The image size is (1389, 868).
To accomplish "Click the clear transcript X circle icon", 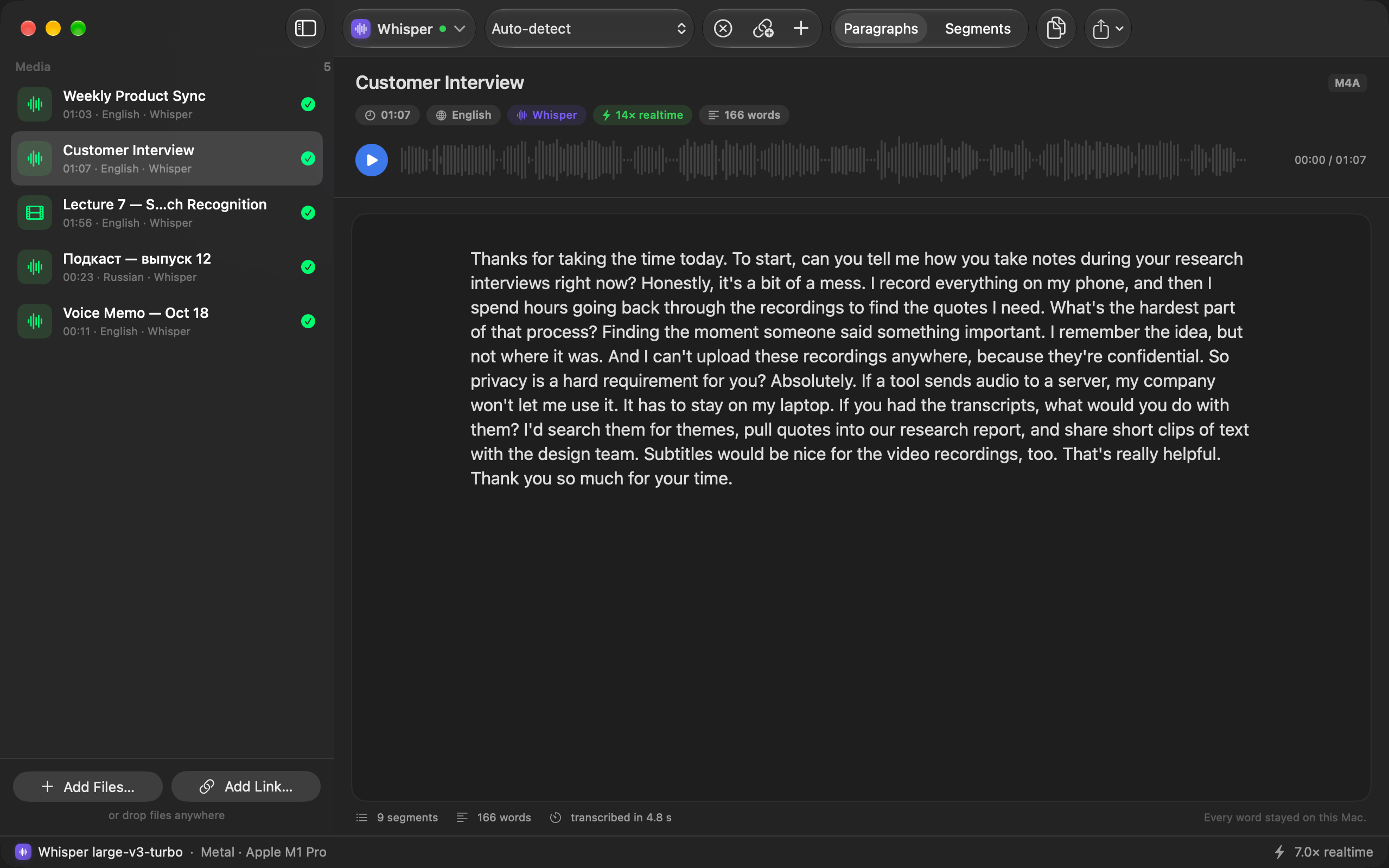I will tap(723, 28).
